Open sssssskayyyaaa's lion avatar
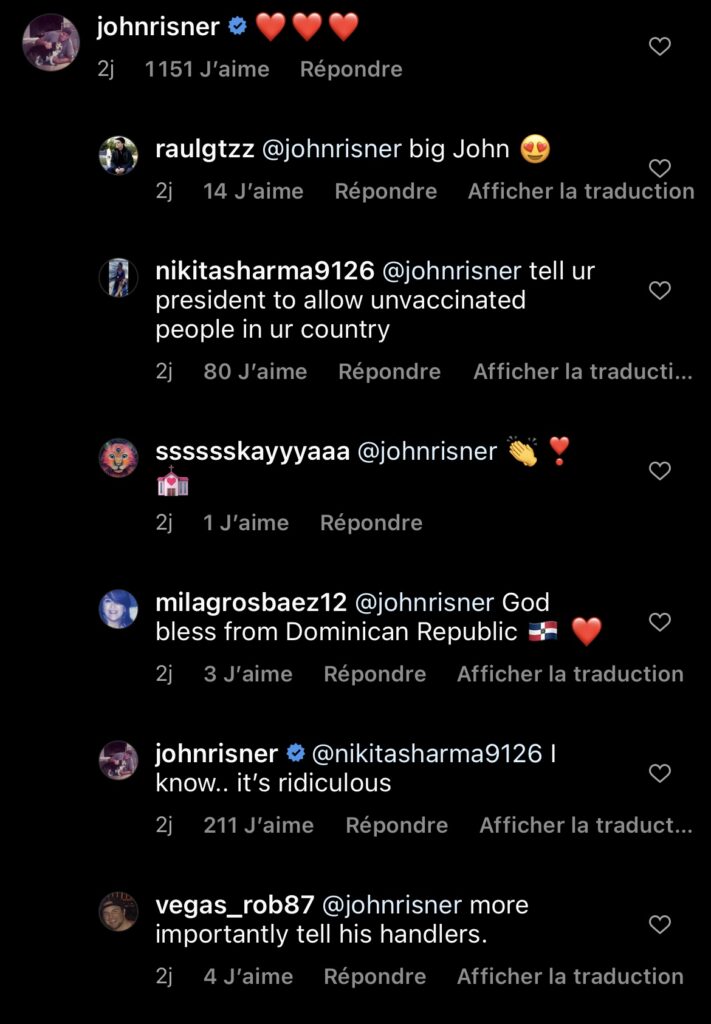The height and width of the screenshot is (1024, 711). tap(119, 458)
